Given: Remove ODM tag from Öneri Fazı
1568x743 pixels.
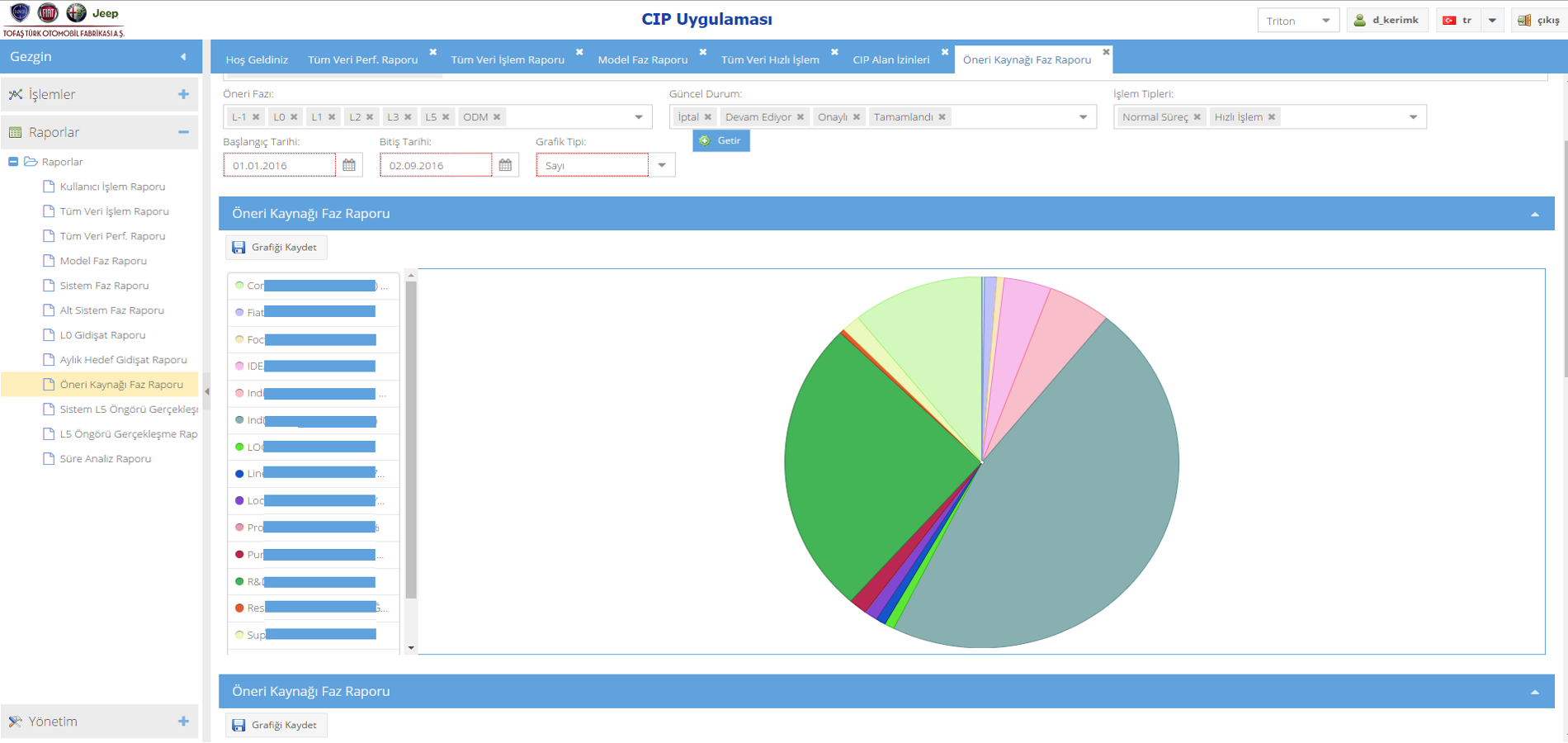Looking at the screenshot, I should pyautogui.click(x=497, y=117).
